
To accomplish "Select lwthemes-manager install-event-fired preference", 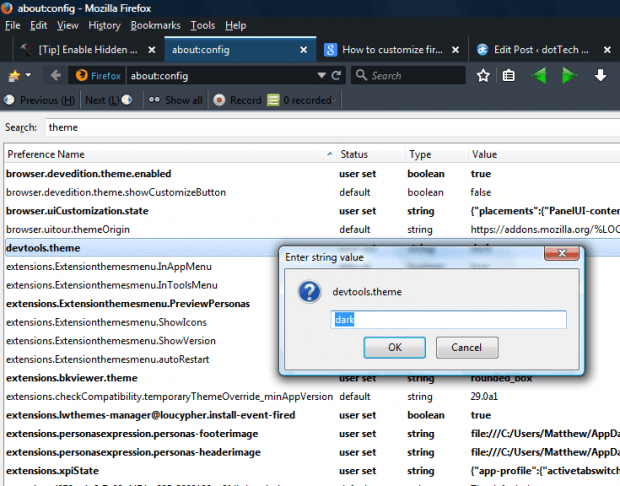I will tap(312, 415).
